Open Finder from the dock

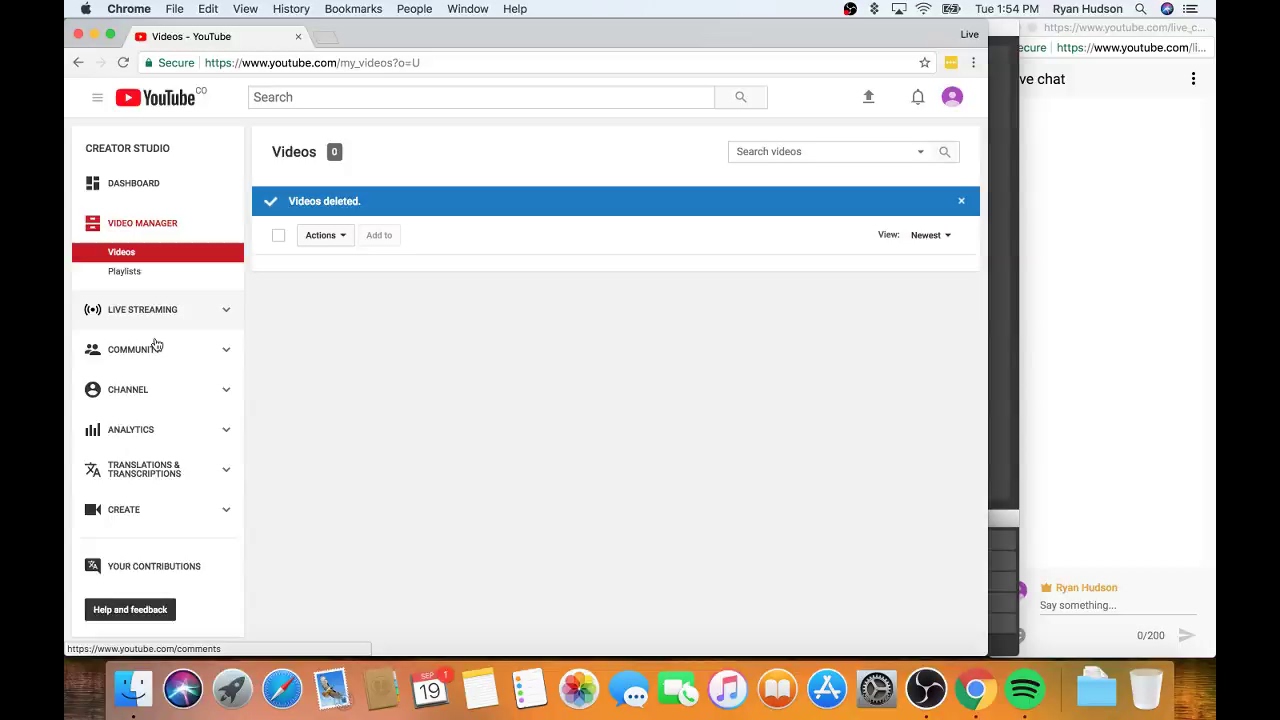[133, 689]
